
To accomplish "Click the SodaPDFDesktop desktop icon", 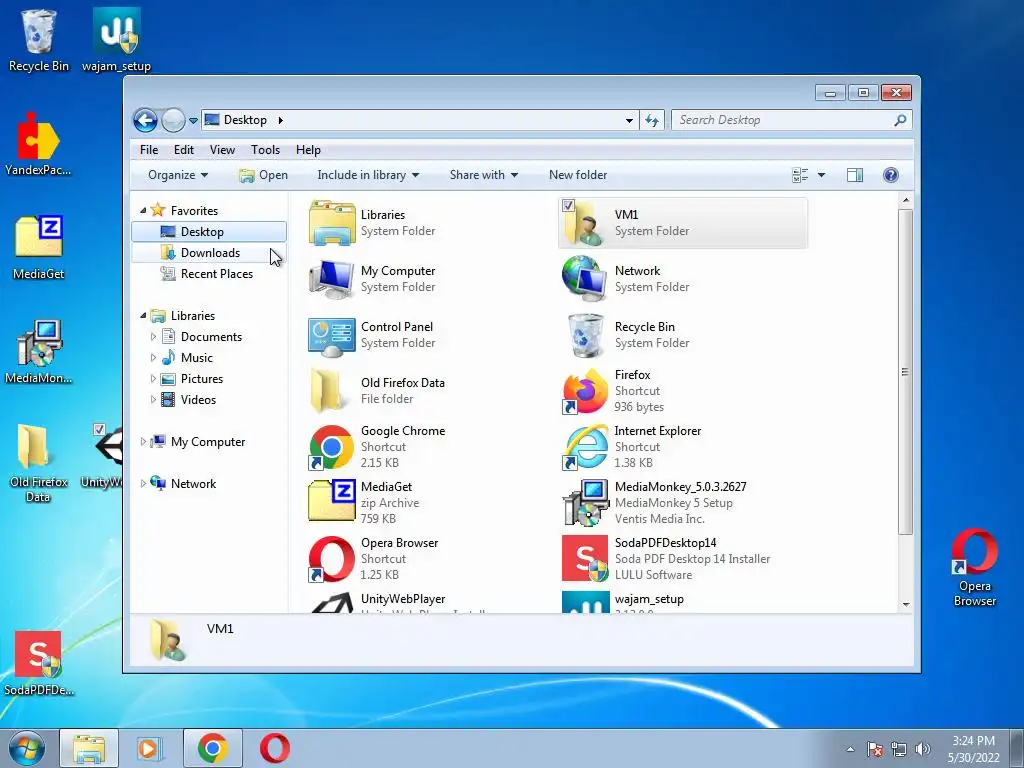I will tap(38, 663).
